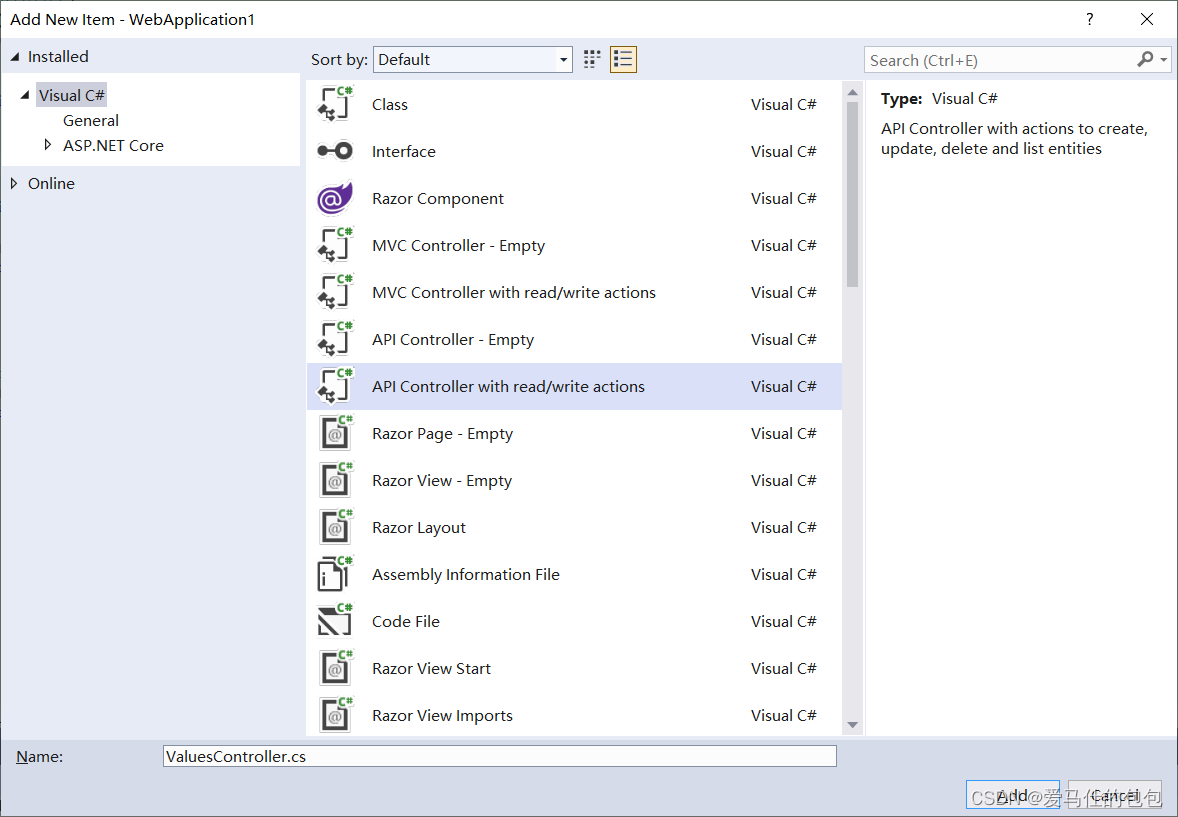Image resolution: width=1178 pixels, height=817 pixels.
Task: Select the Visual C# category
Action: pyautogui.click(x=71, y=95)
